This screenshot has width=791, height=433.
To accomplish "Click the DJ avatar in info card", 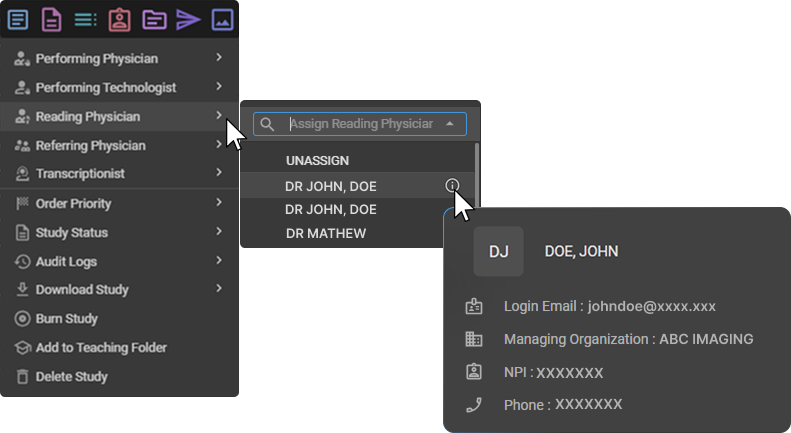I will click(x=498, y=251).
